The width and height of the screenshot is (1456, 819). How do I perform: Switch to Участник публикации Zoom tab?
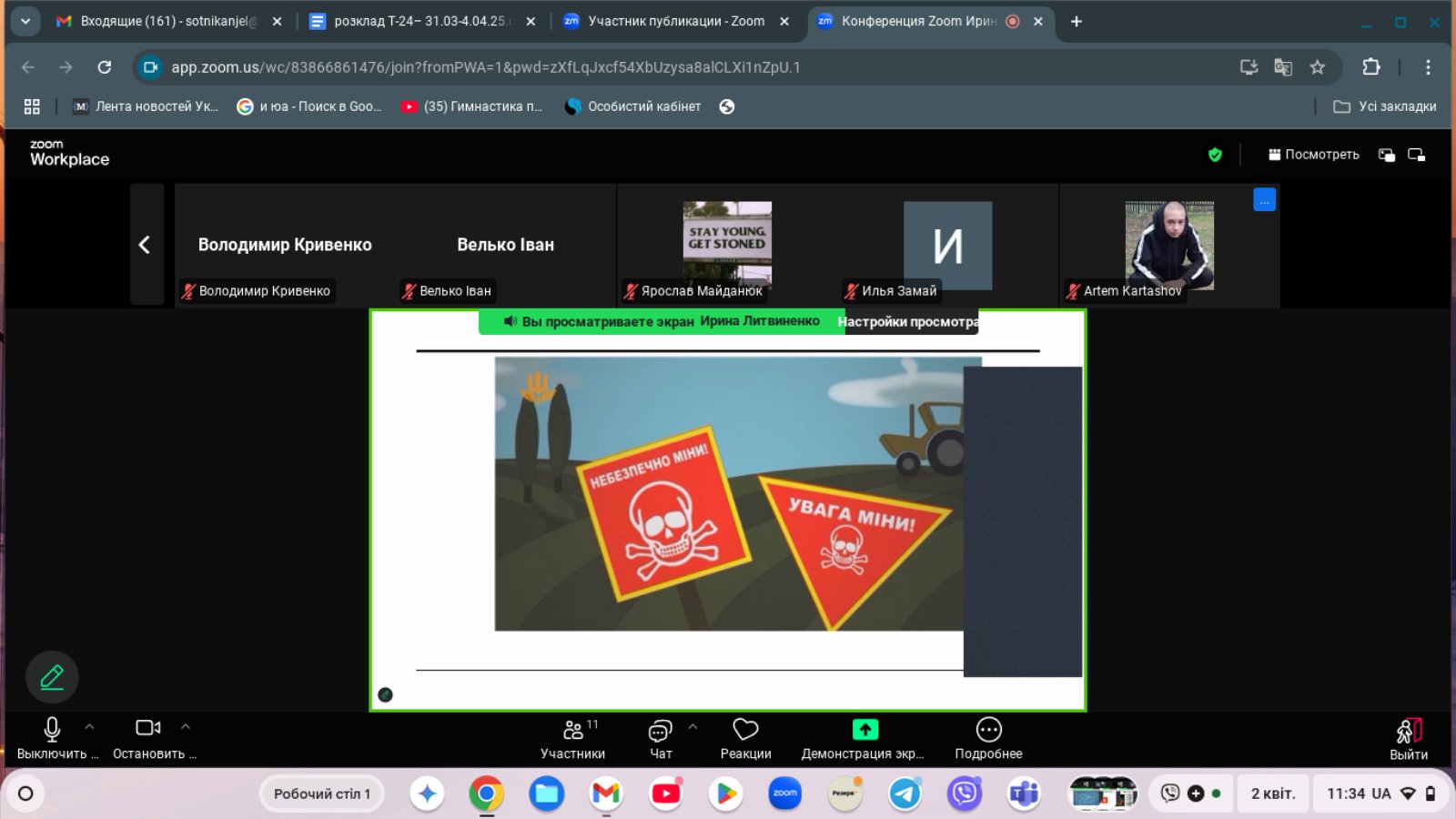point(675,21)
